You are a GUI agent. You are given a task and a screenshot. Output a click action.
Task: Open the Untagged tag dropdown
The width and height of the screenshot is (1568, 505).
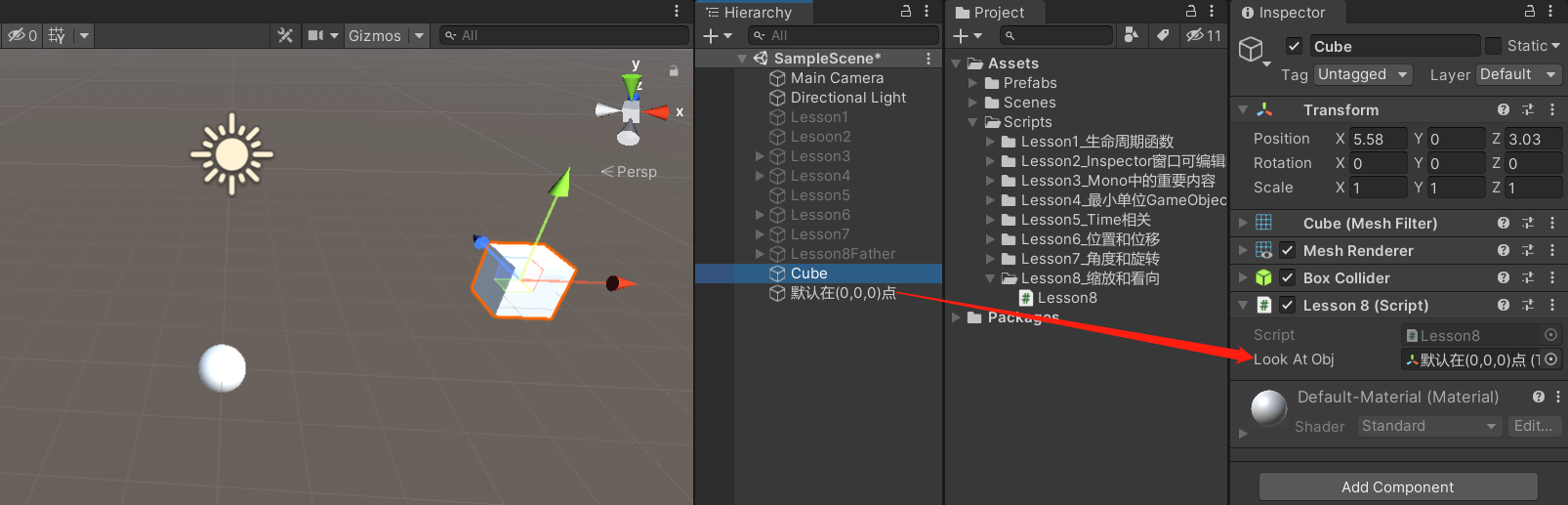click(1363, 74)
